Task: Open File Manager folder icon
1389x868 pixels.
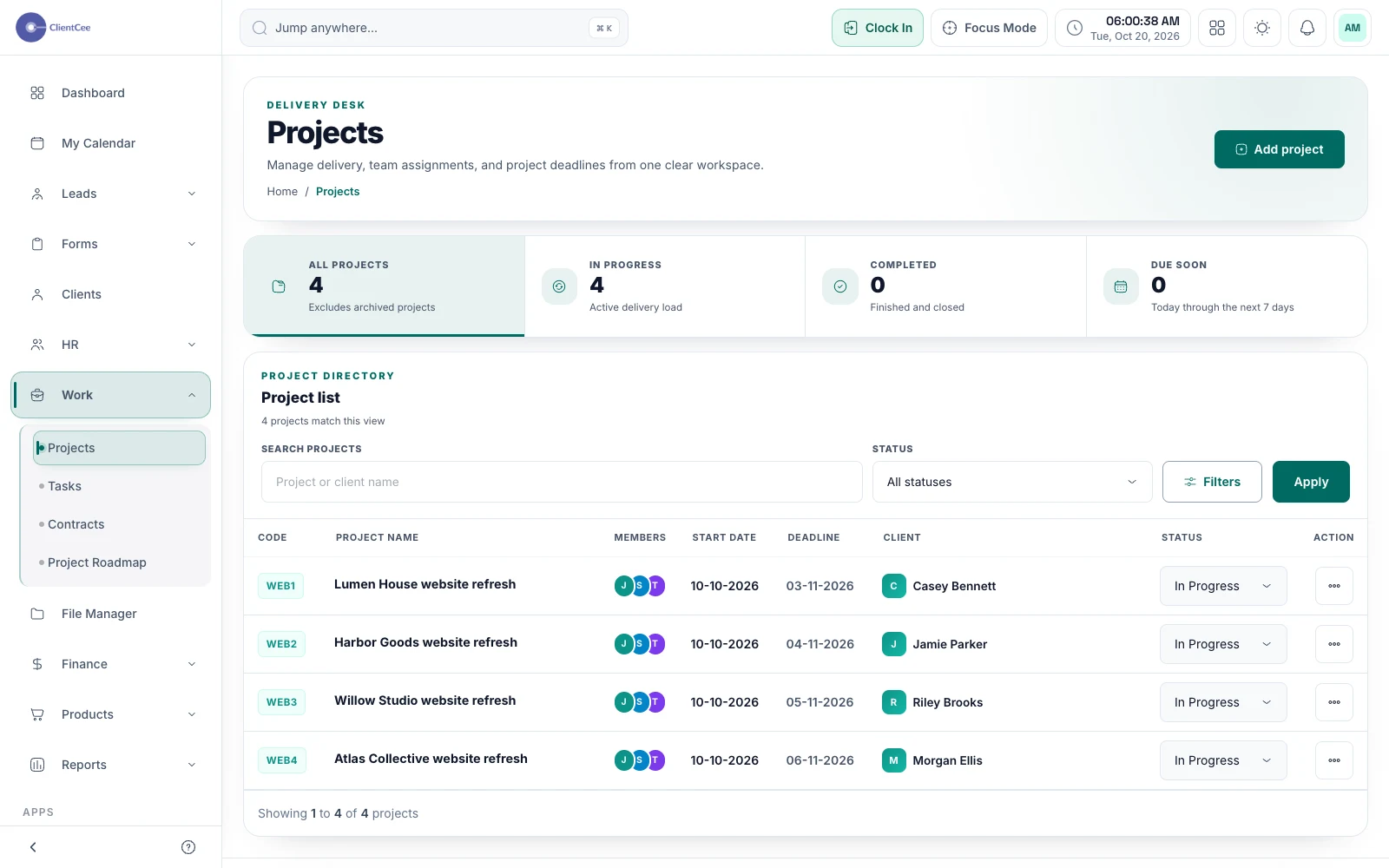Action: tap(37, 614)
